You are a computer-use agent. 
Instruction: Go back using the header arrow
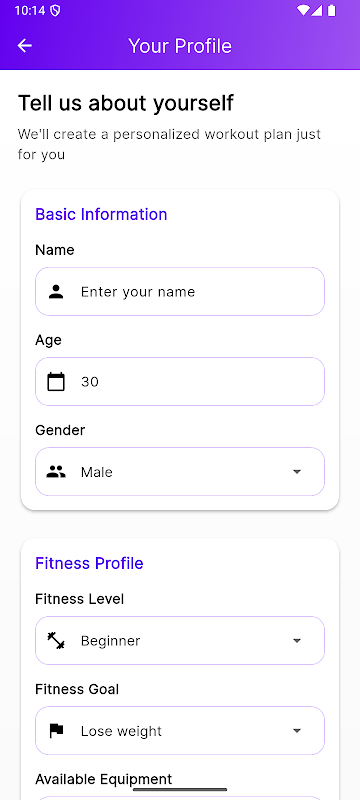(x=24, y=45)
